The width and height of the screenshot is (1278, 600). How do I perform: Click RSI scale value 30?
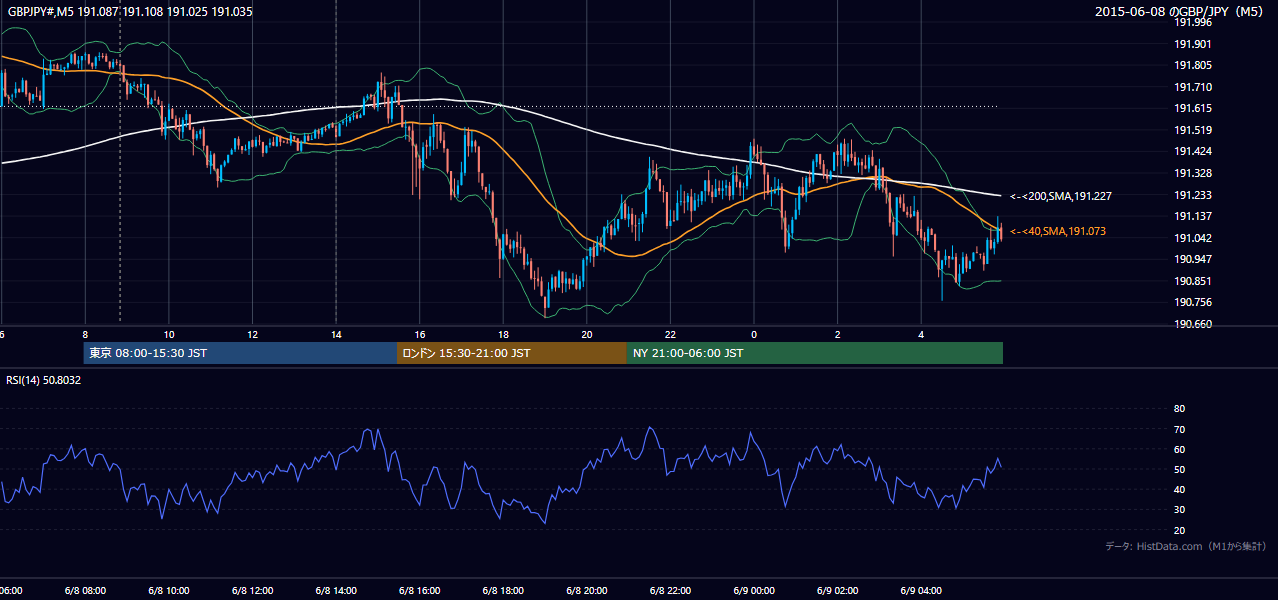(x=1179, y=510)
